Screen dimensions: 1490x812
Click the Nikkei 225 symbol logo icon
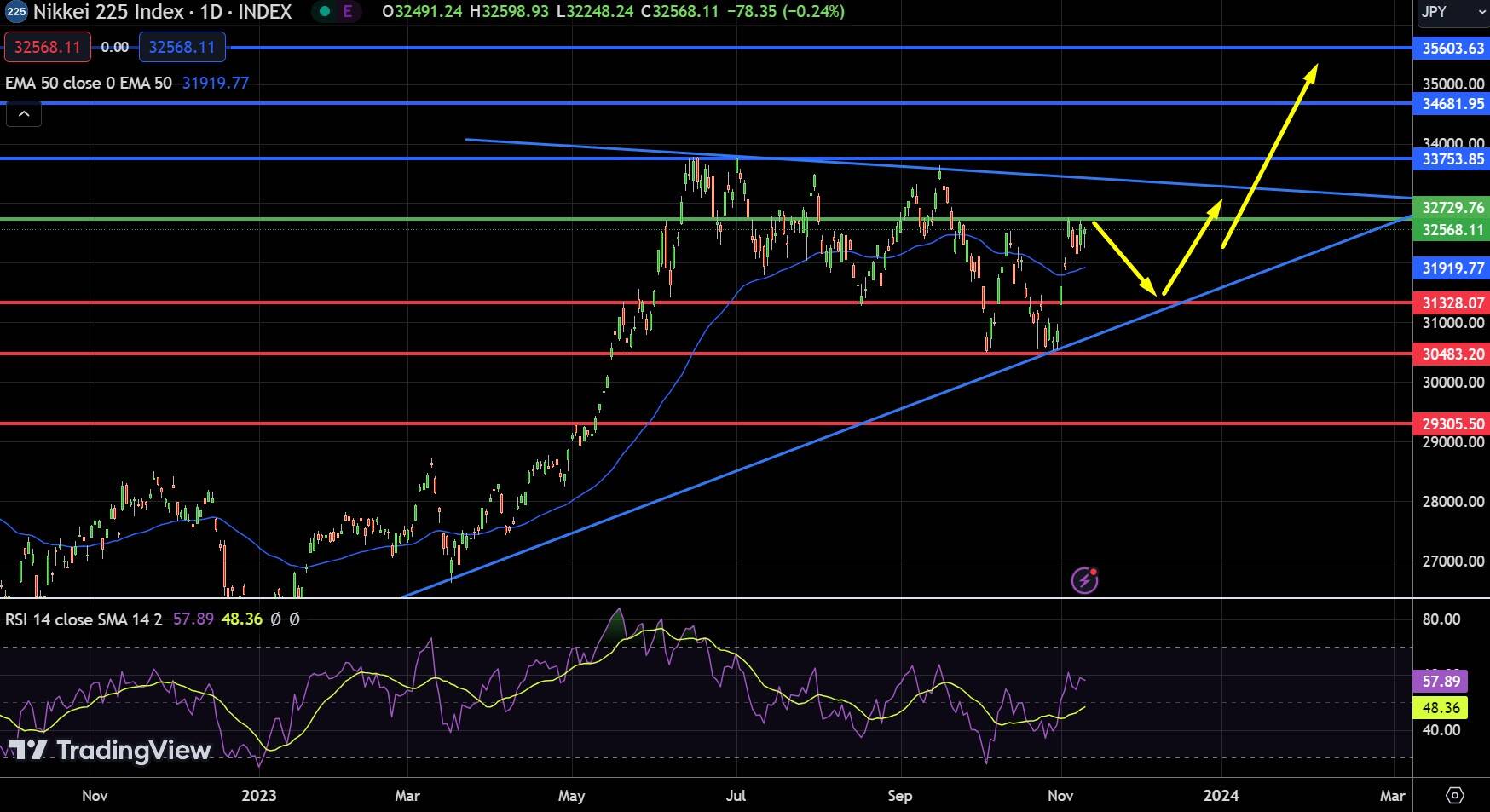click(15, 11)
